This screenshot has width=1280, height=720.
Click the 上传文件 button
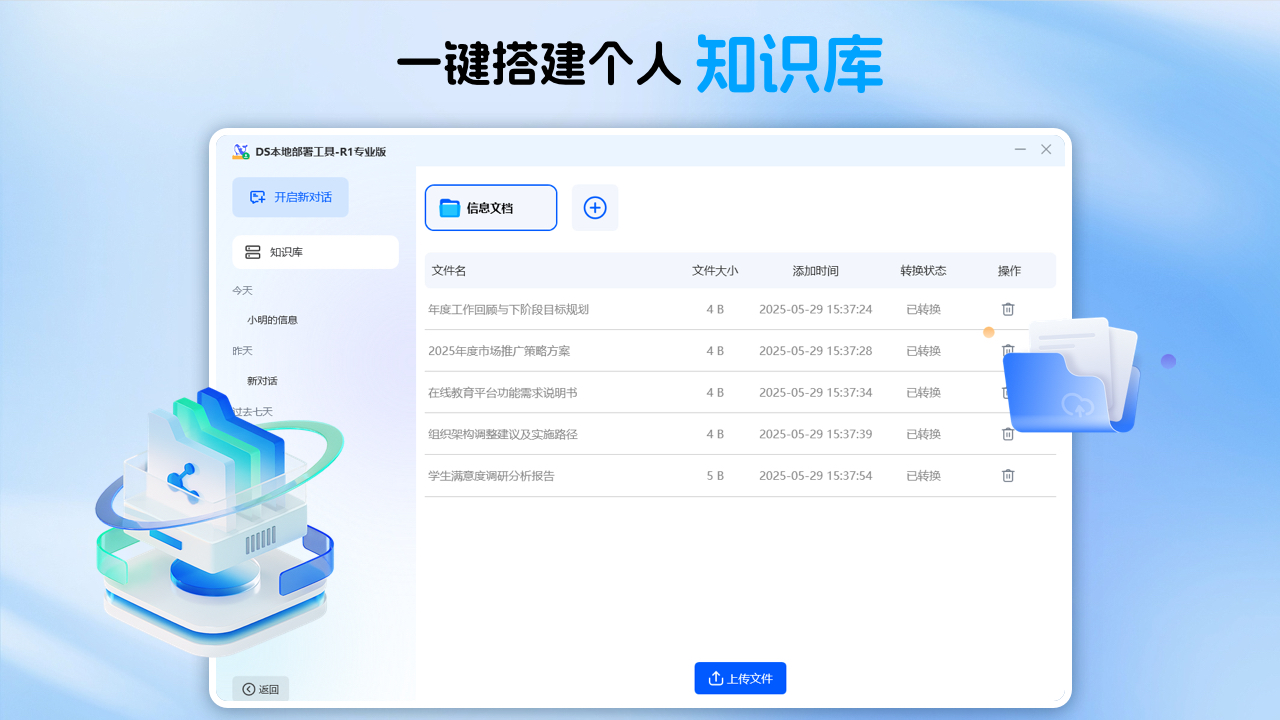tap(740, 678)
